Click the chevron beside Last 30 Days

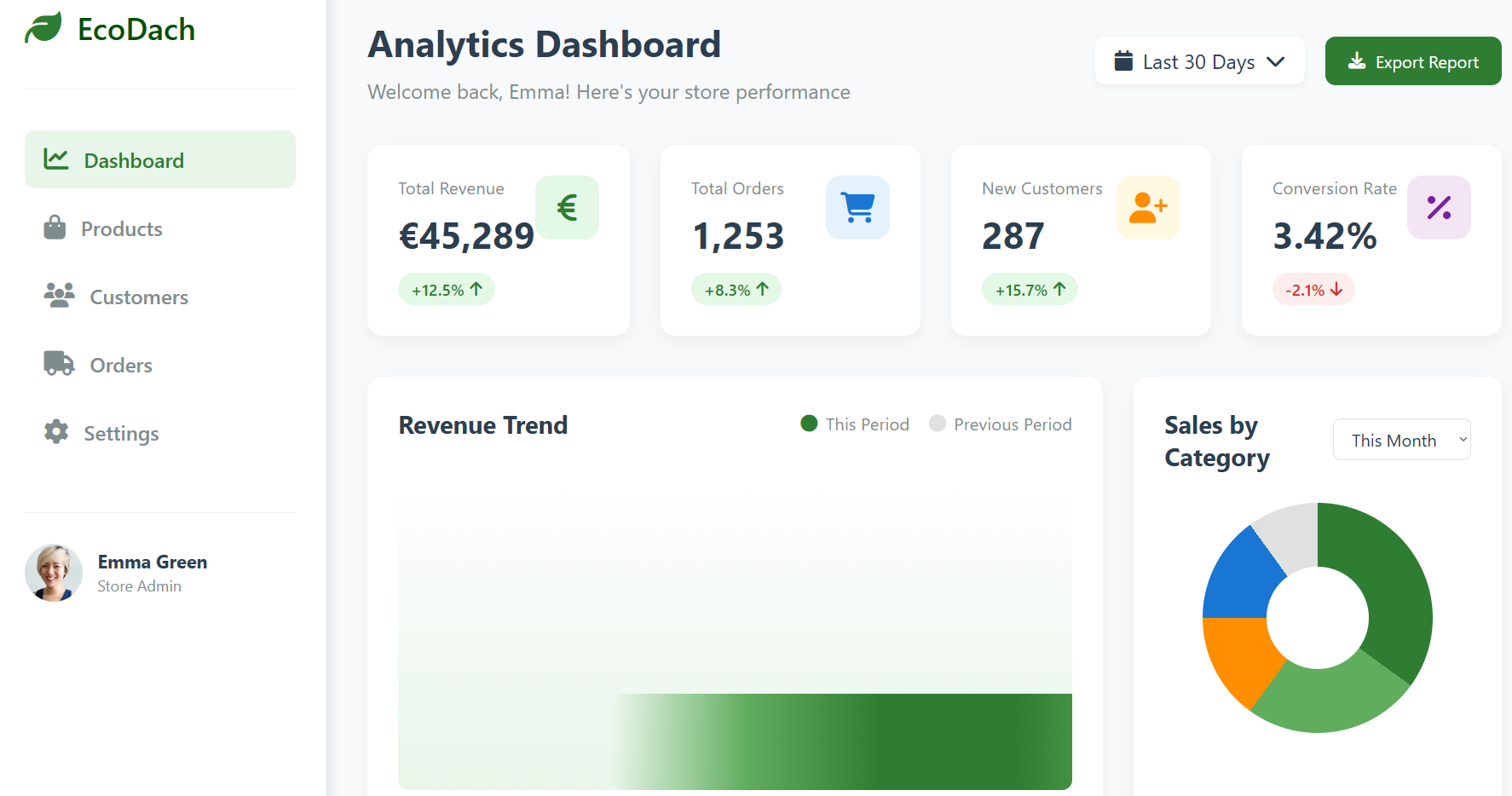[x=1275, y=61]
